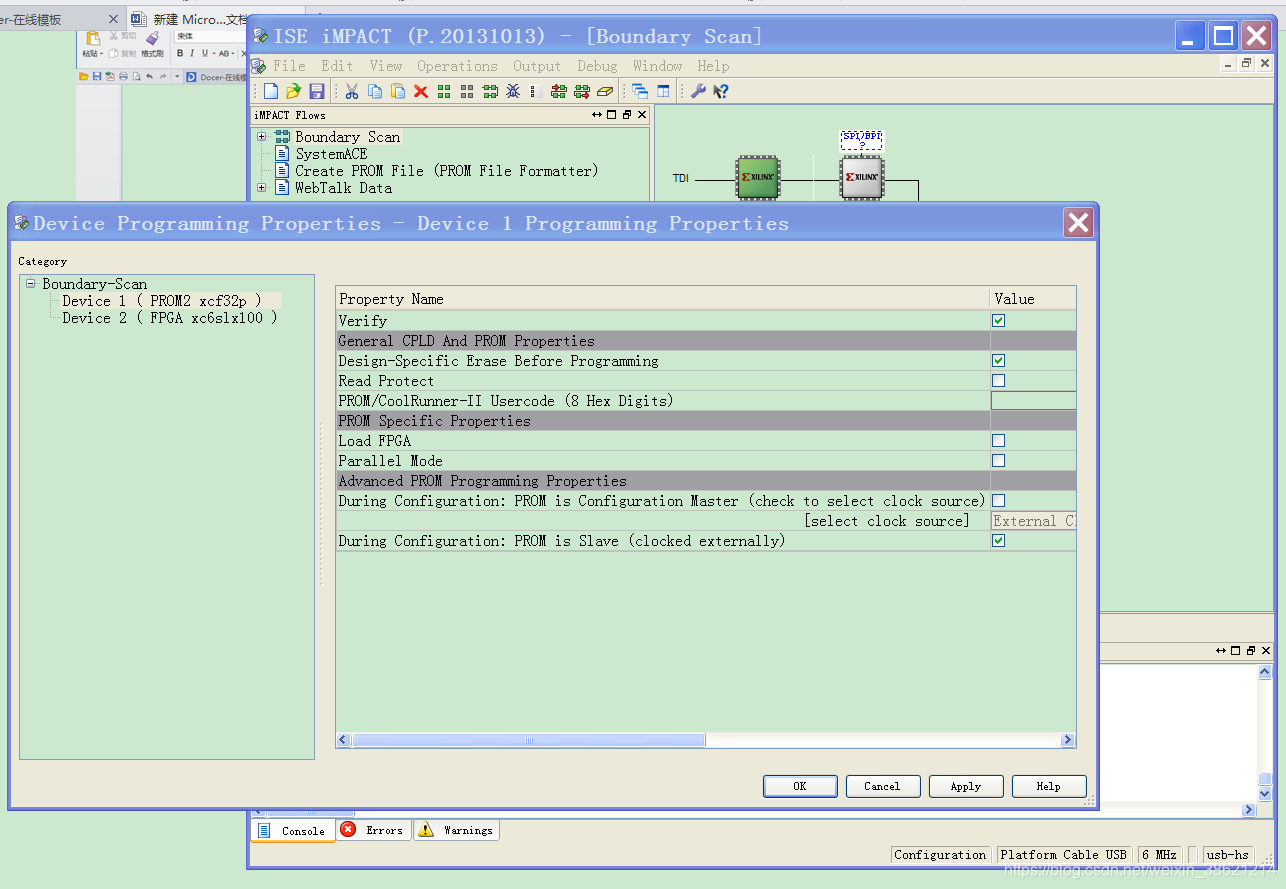Click the Docer icon in WPS tab bar
Viewport: 1286px width, 889px height.
(x=191, y=76)
